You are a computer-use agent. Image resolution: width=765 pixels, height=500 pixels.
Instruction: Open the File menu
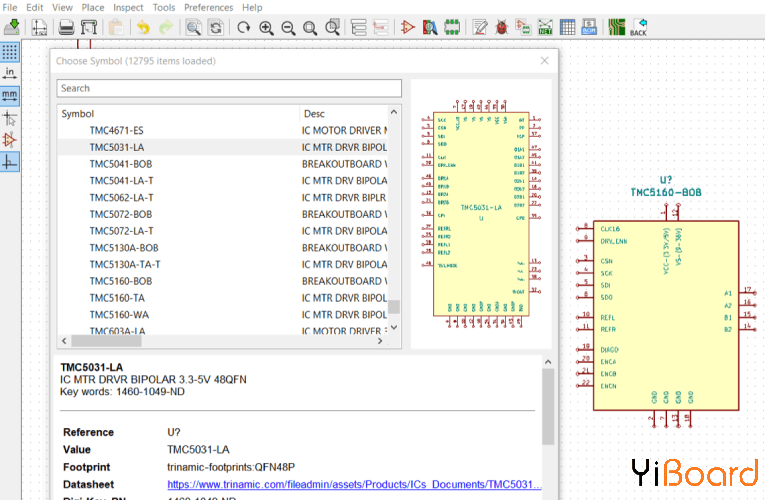(x=10, y=7)
